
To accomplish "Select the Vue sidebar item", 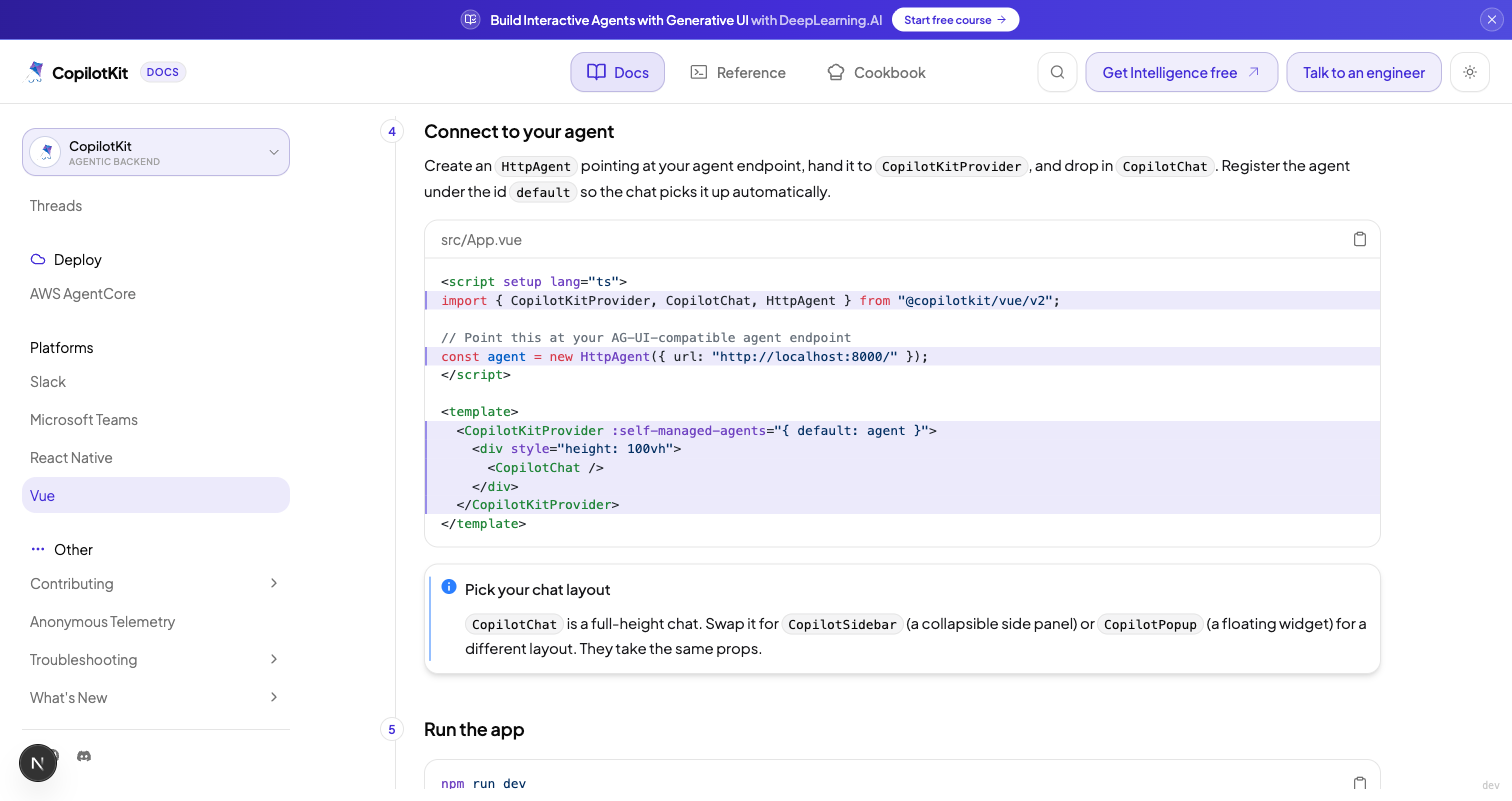I will pyautogui.click(x=156, y=496).
